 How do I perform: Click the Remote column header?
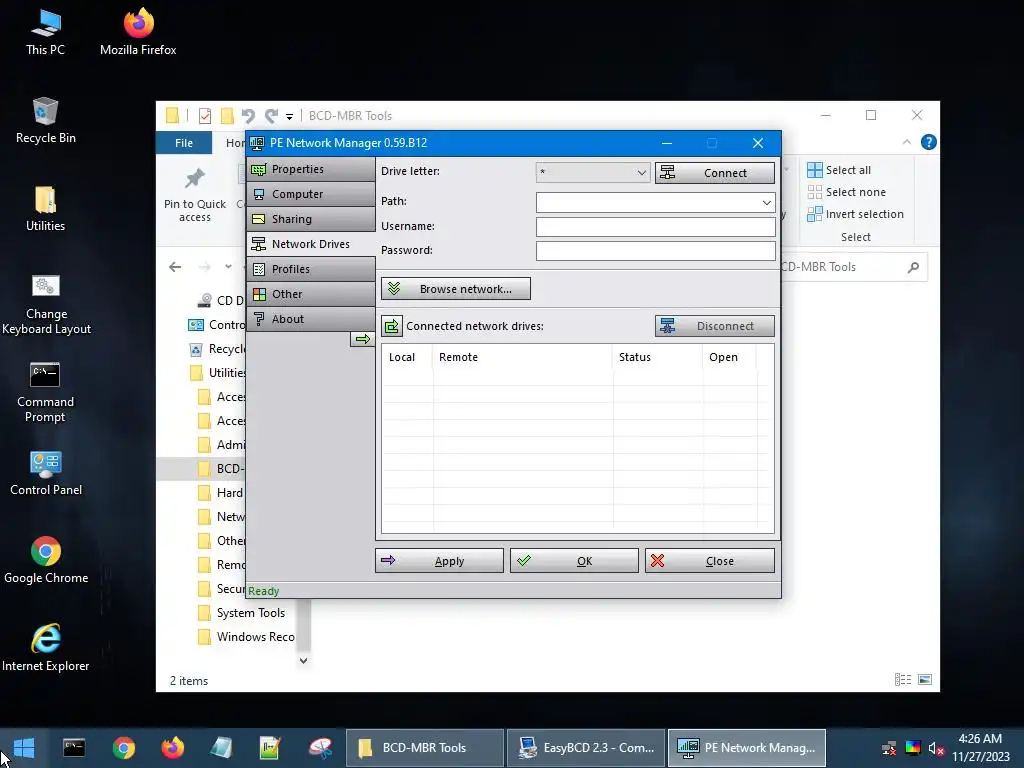pyautogui.click(x=522, y=357)
